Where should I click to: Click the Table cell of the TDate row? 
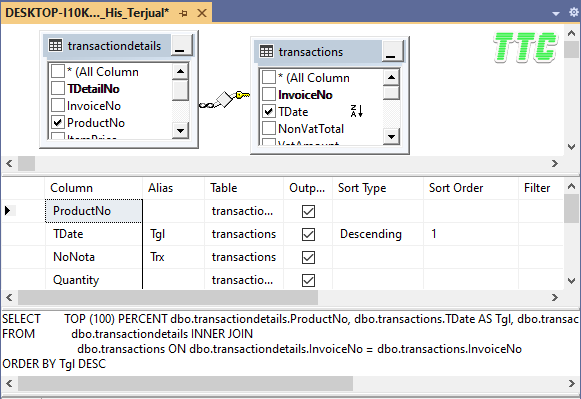point(244,234)
